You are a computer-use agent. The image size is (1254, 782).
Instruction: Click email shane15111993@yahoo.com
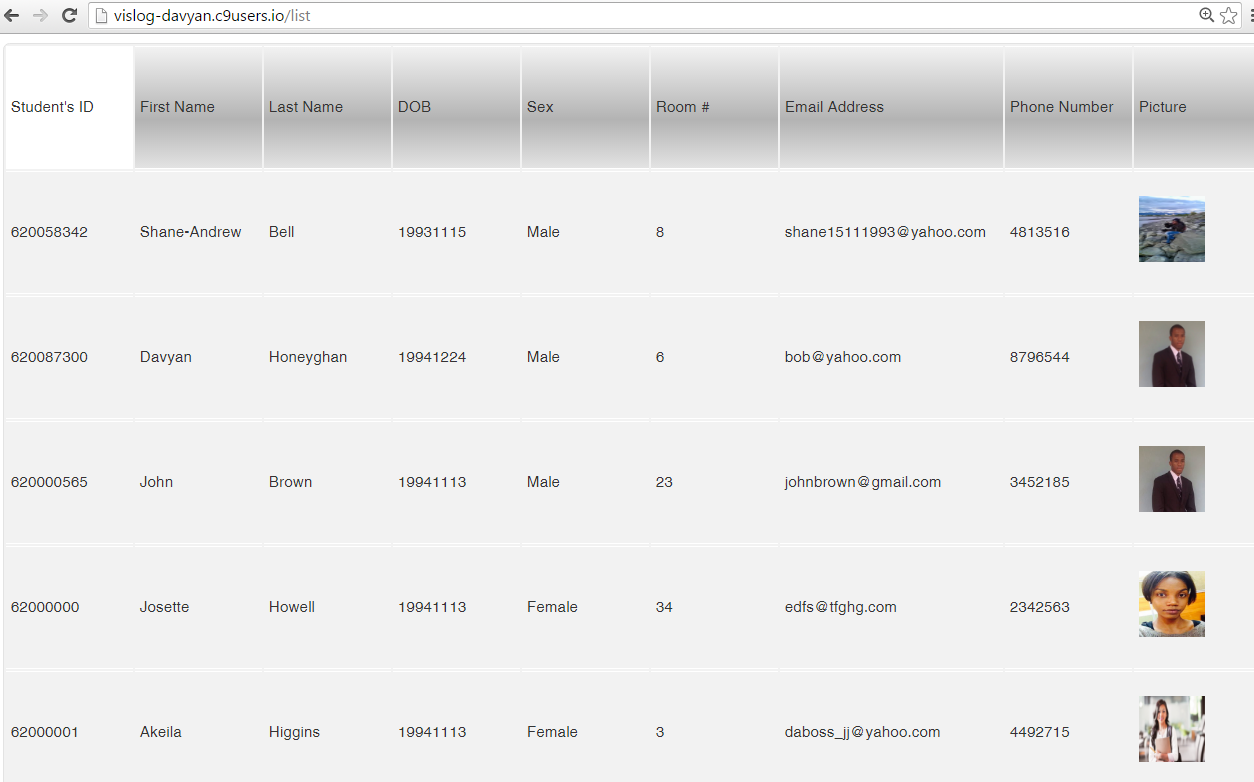[x=885, y=232]
